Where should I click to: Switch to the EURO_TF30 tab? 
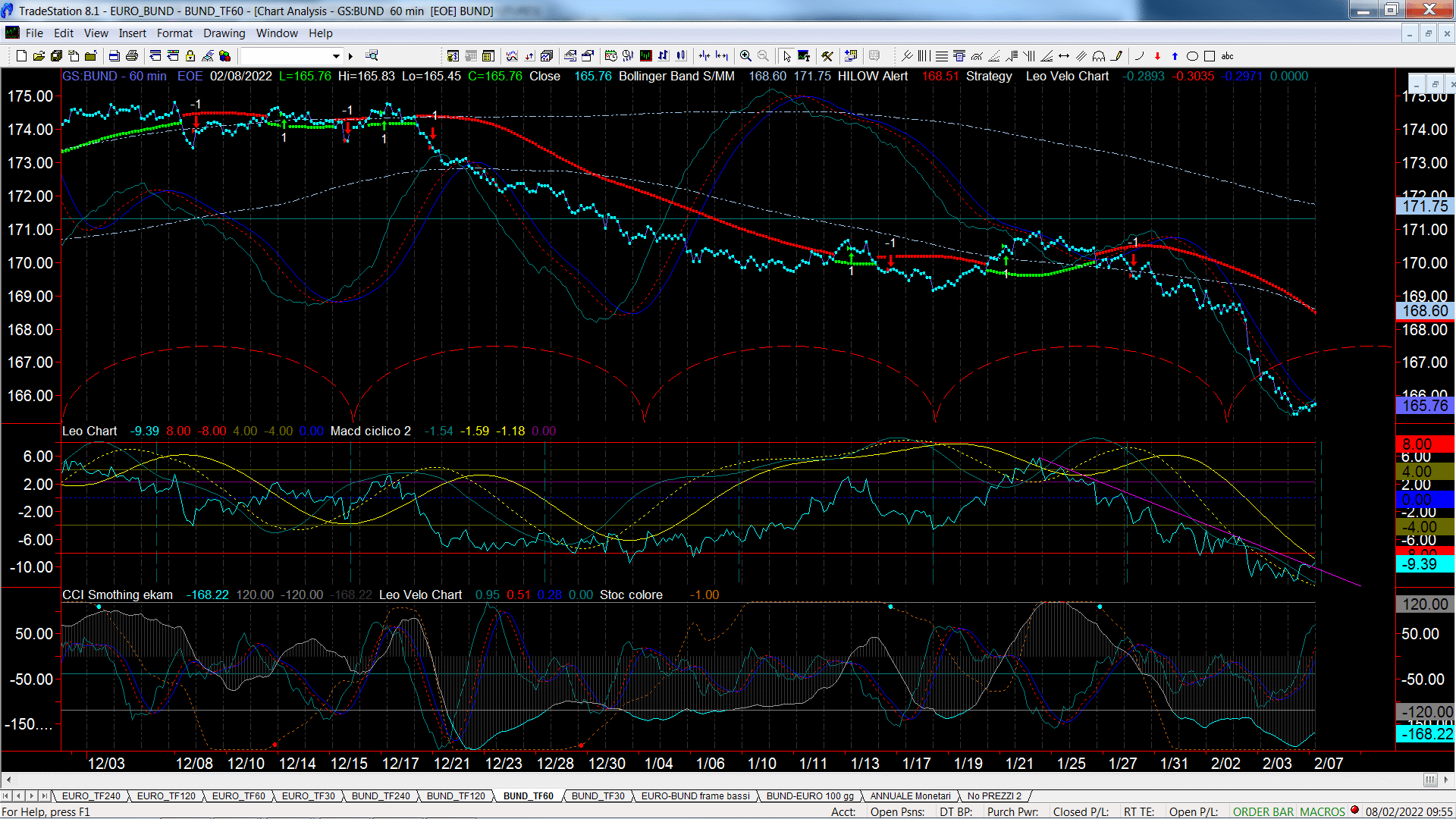click(308, 796)
